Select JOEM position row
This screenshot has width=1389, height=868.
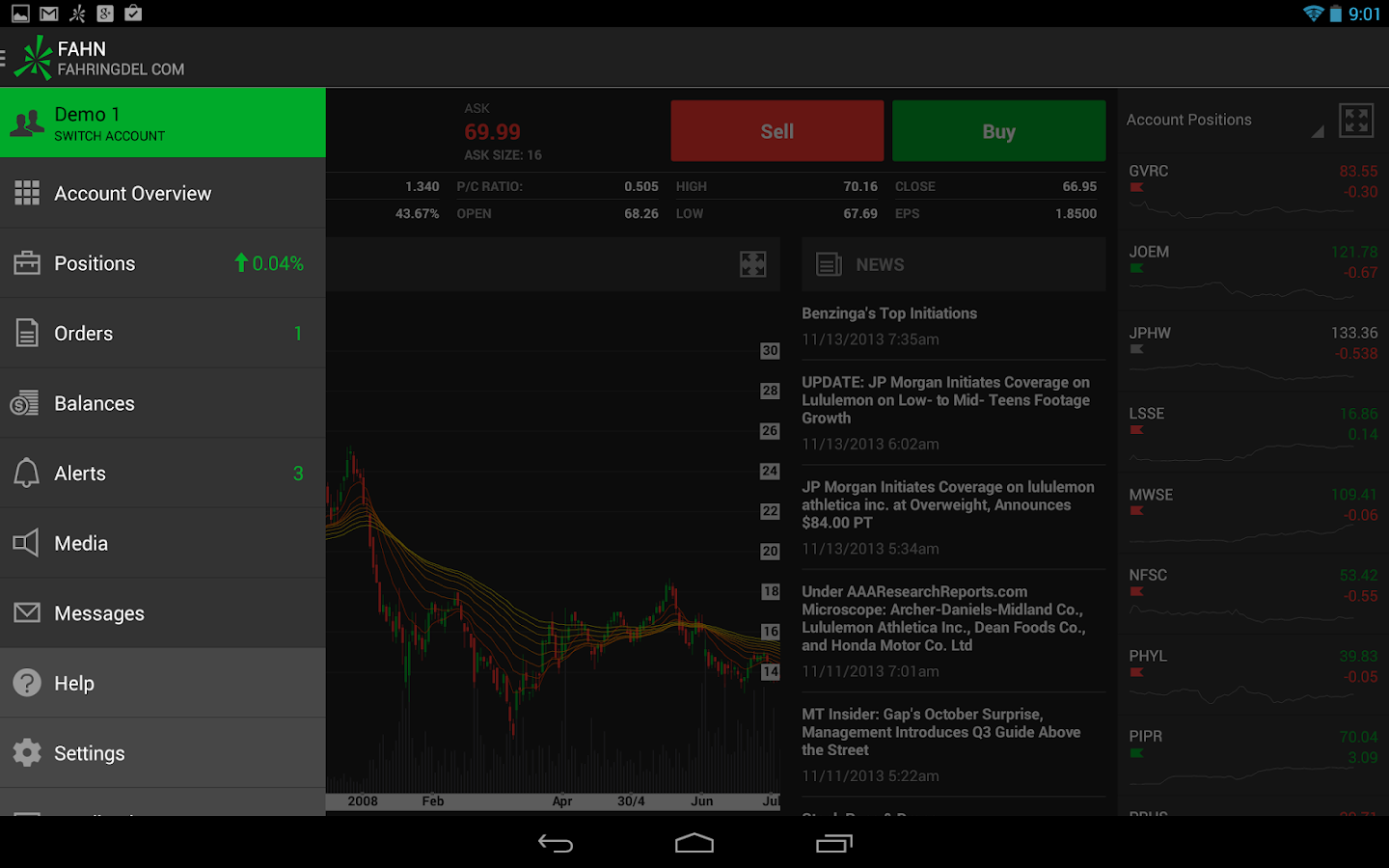pyautogui.click(x=1253, y=270)
